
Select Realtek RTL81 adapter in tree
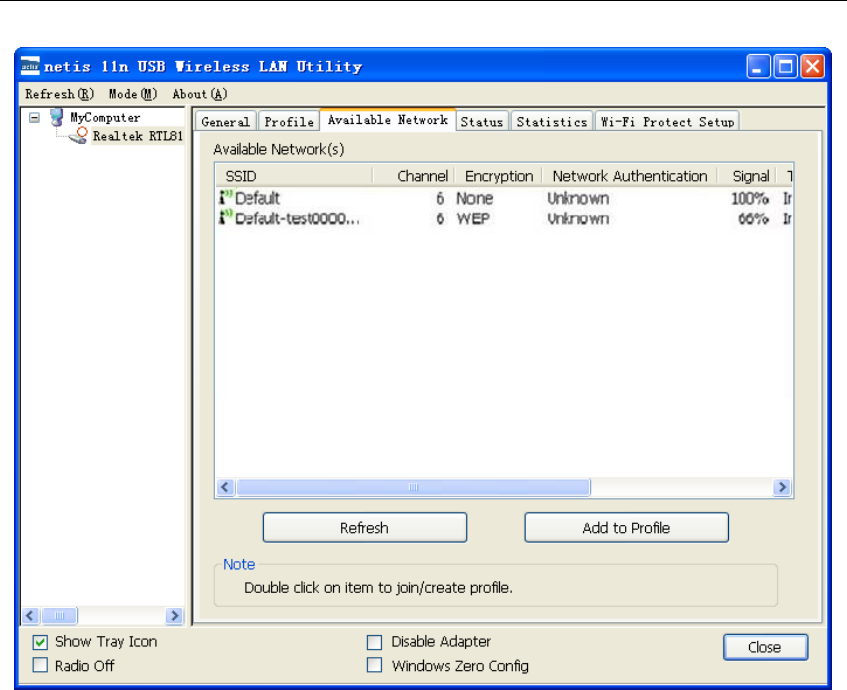(138, 136)
